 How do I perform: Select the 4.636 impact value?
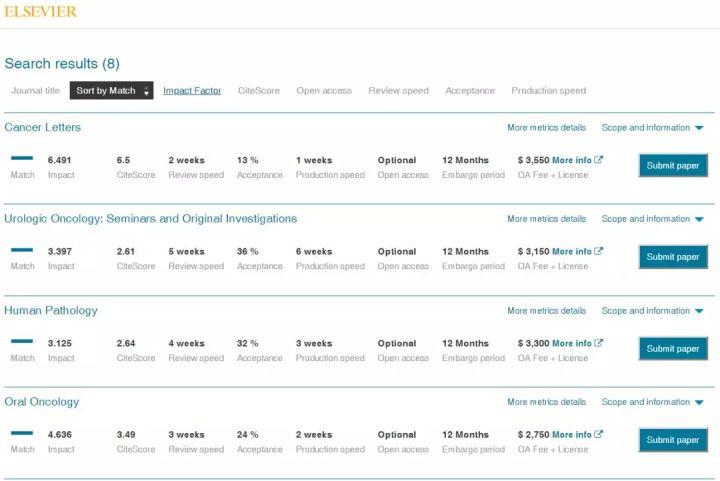pyautogui.click(x=60, y=435)
